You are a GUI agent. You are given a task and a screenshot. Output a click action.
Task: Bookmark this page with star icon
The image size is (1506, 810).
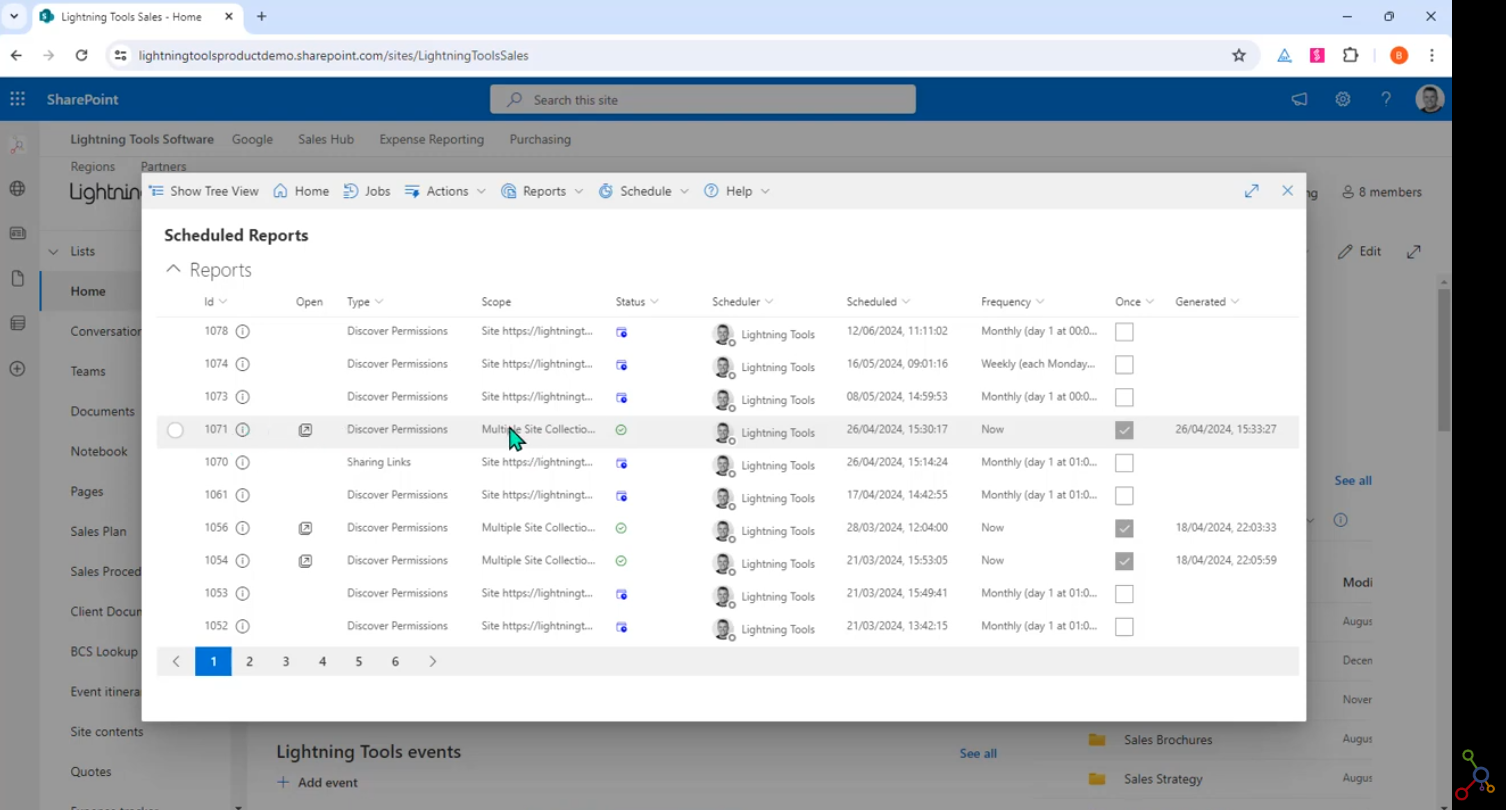[1239, 56]
